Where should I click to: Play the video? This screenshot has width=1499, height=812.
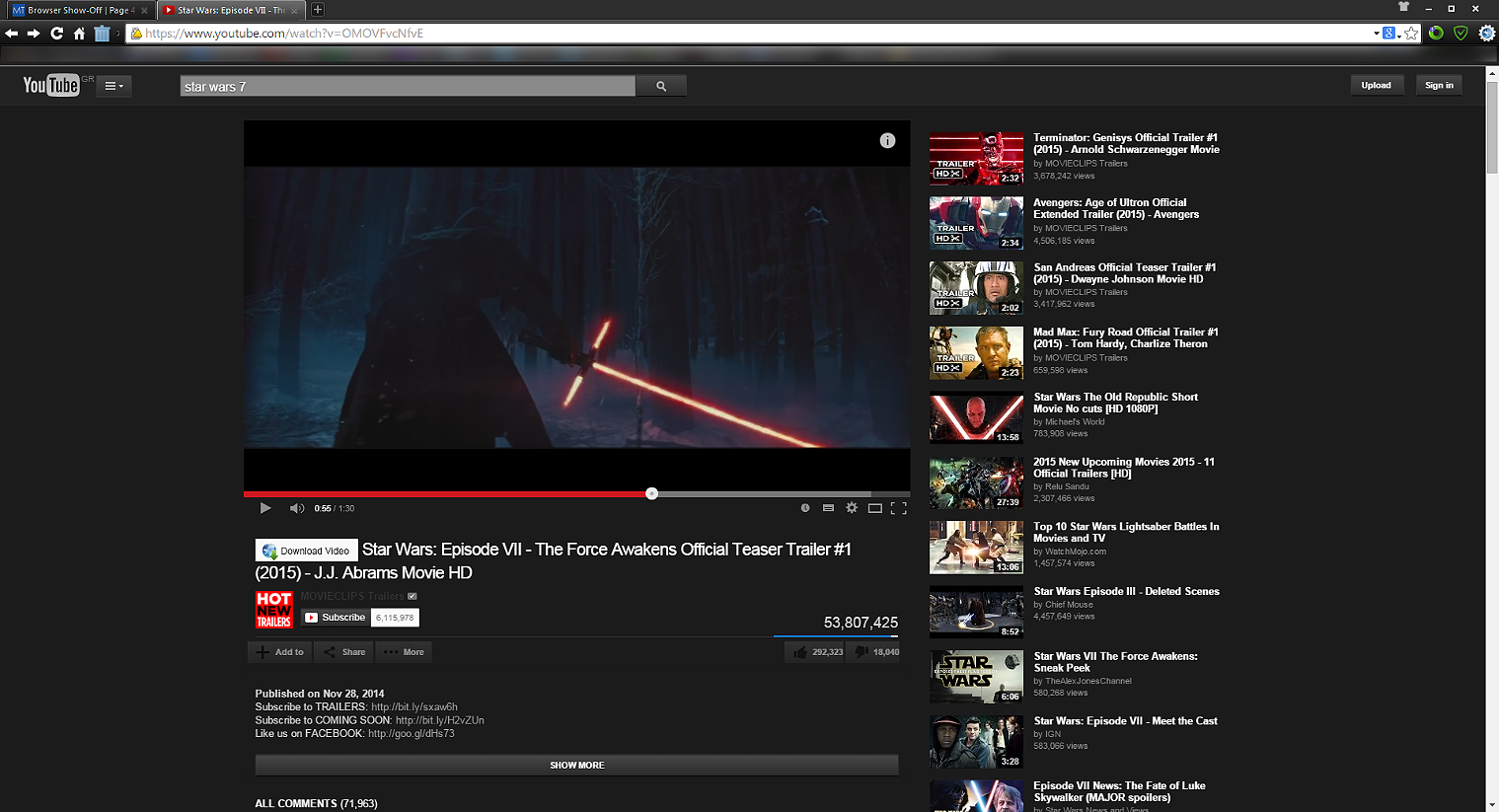tap(264, 508)
